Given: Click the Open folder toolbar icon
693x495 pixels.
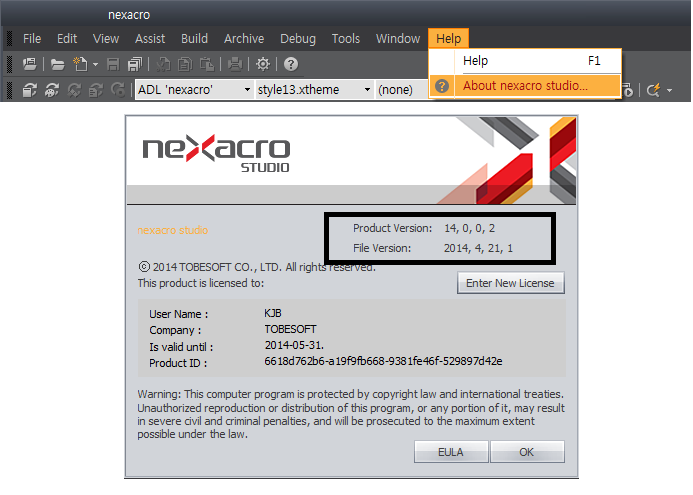Looking at the screenshot, I should tap(58, 64).
